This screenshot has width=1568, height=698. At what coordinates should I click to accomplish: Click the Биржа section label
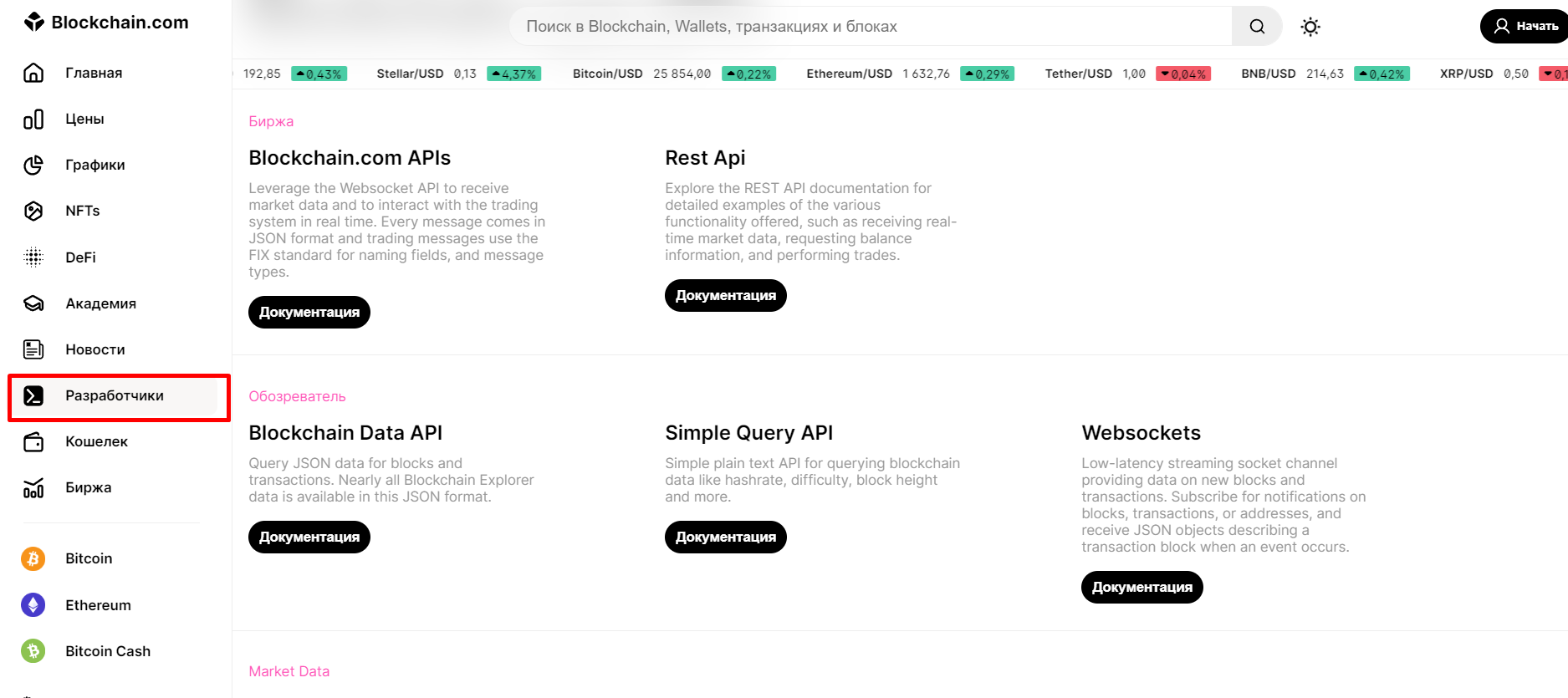point(271,121)
